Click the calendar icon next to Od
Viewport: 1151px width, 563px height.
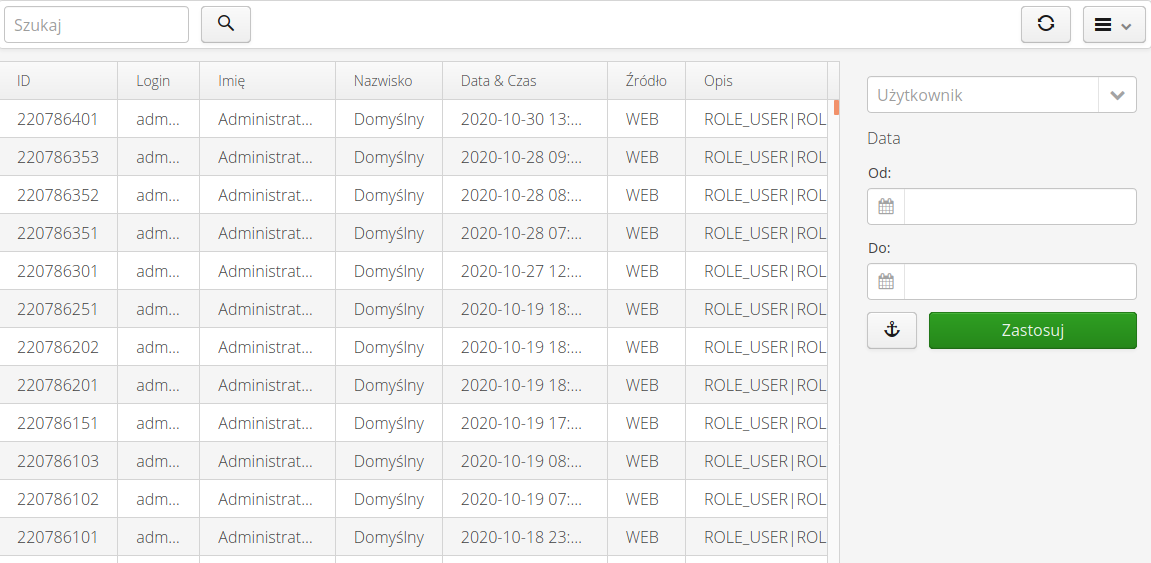[x=886, y=207]
